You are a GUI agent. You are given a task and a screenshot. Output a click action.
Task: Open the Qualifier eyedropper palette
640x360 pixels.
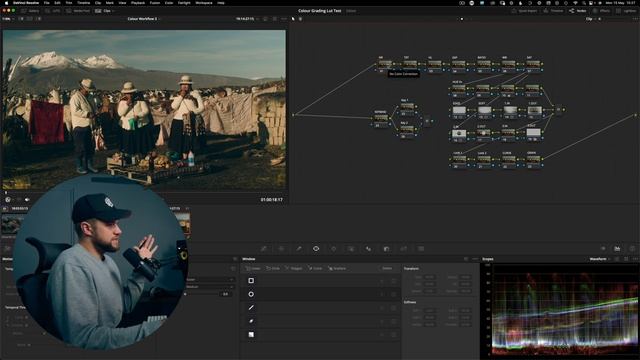(299, 249)
